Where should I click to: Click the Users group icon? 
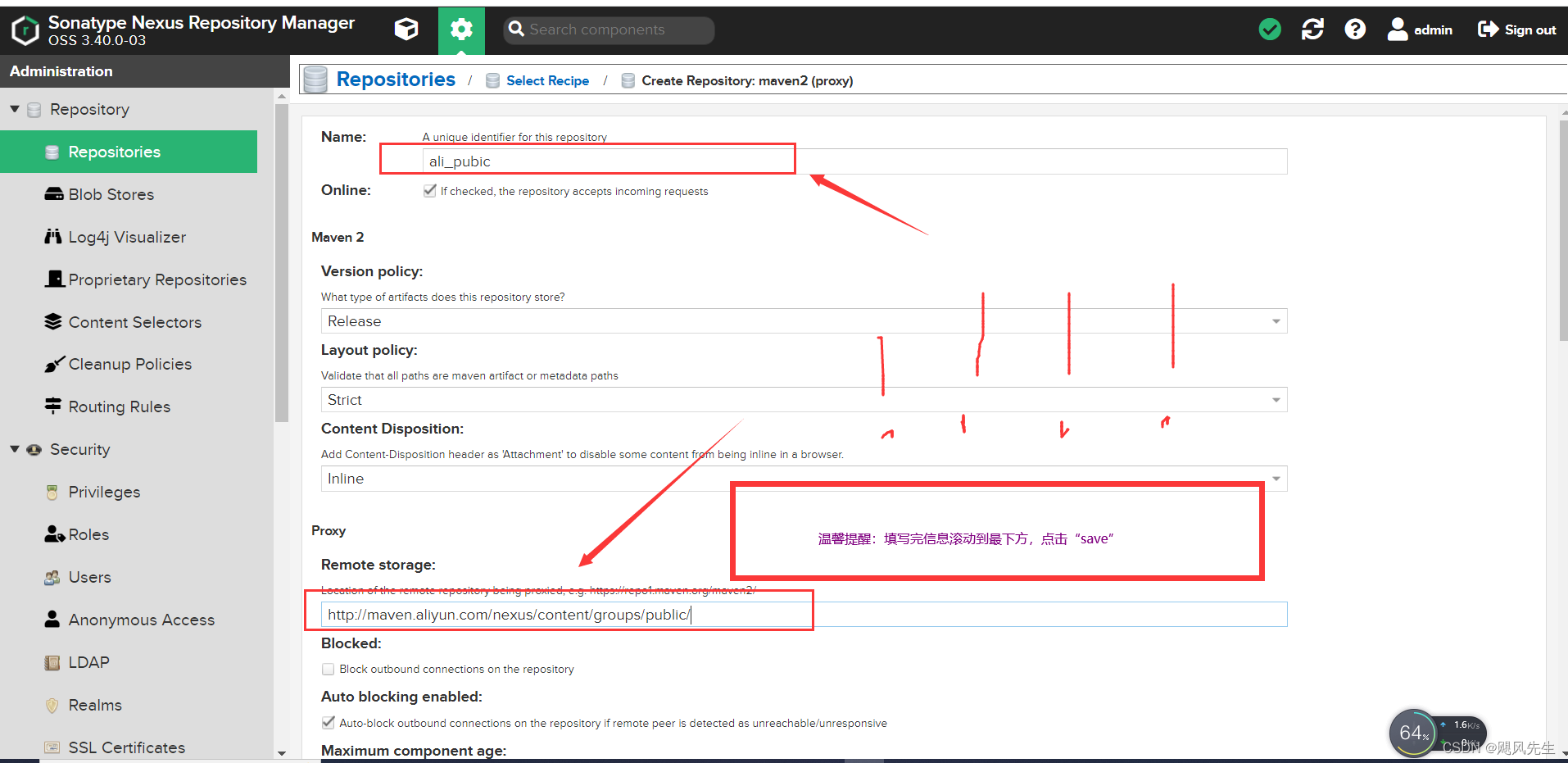tap(52, 577)
